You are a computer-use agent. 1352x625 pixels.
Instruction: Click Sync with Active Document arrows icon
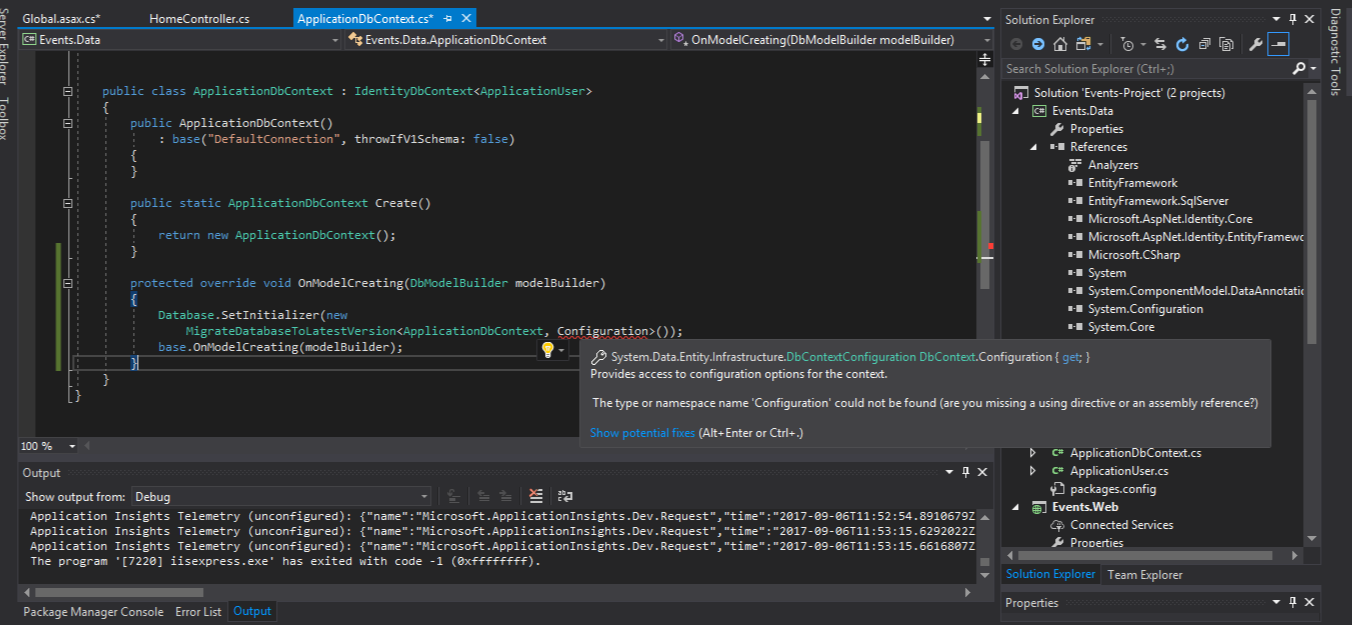pos(1160,44)
